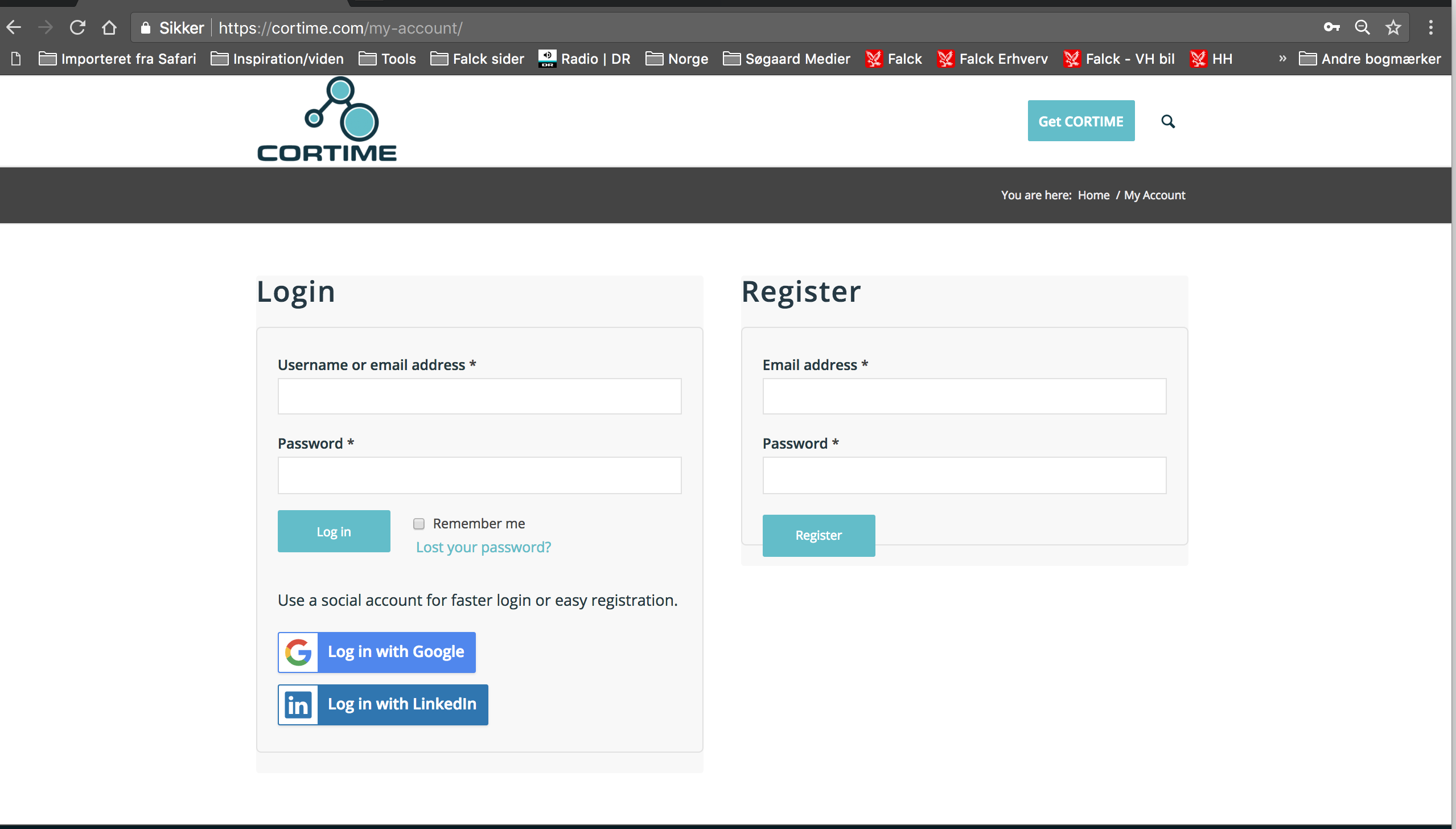
Task: Click the browser forward arrow
Action: click(x=45, y=27)
